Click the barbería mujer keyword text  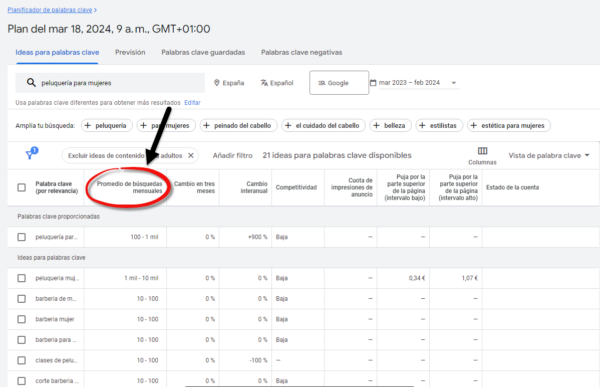click(55, 319)
